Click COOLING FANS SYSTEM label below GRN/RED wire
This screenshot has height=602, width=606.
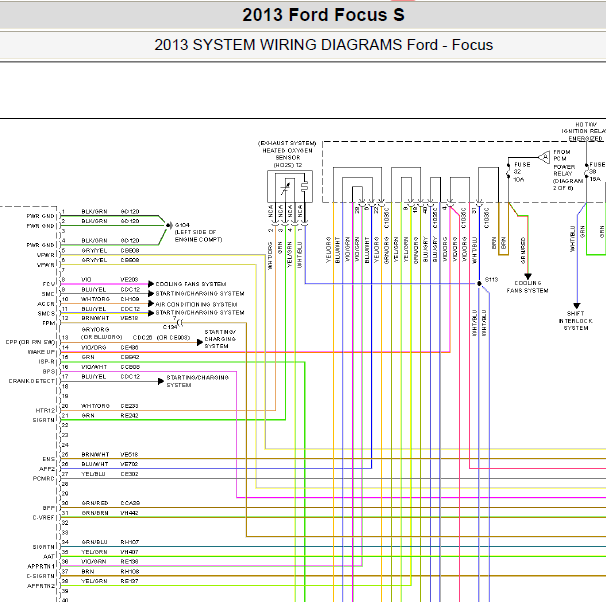point(528,287)
